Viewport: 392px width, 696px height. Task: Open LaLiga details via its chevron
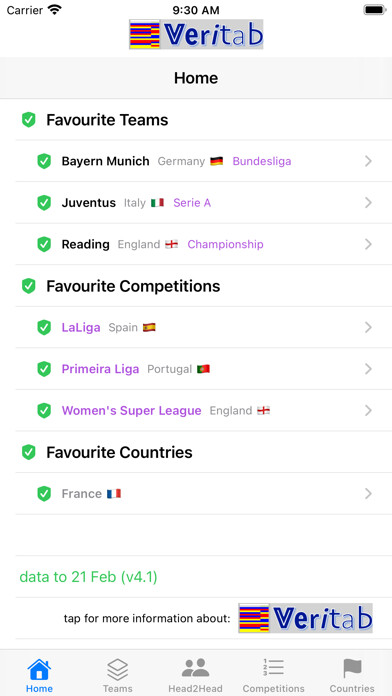tap(368, 328)
